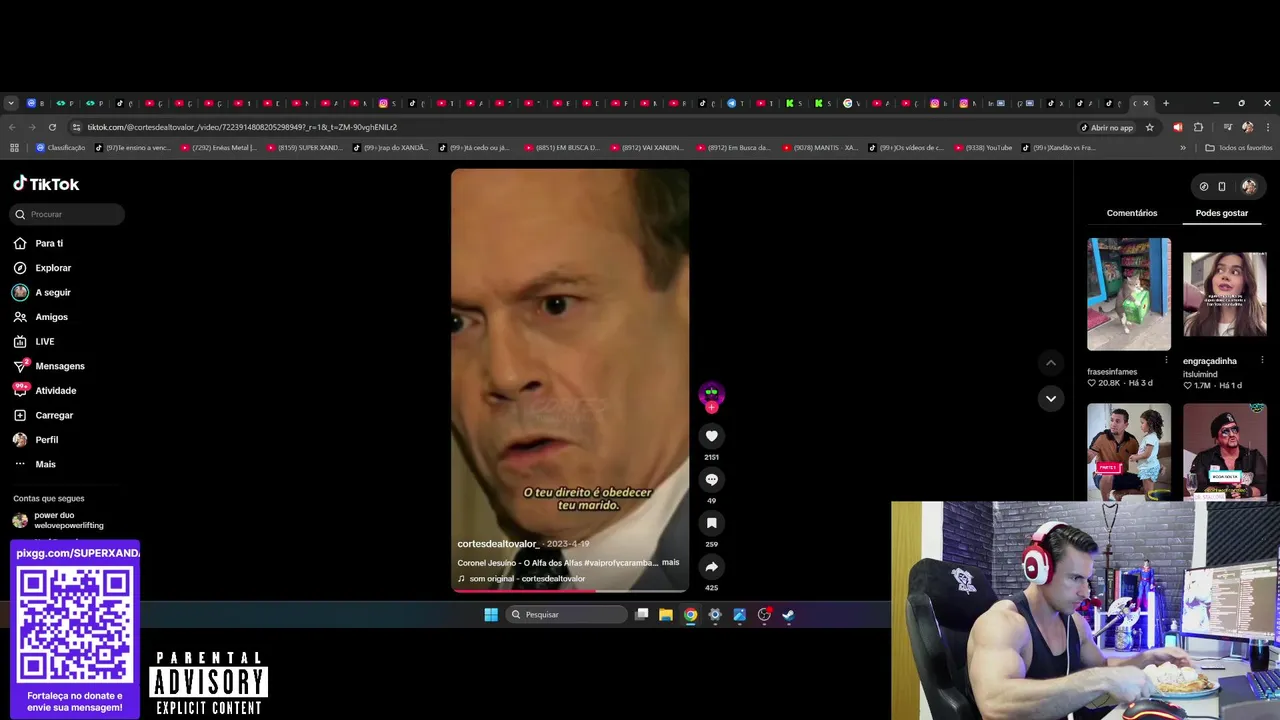
Task: Click the compass icon in top-right pill
Action: (x=1204, y=186)
